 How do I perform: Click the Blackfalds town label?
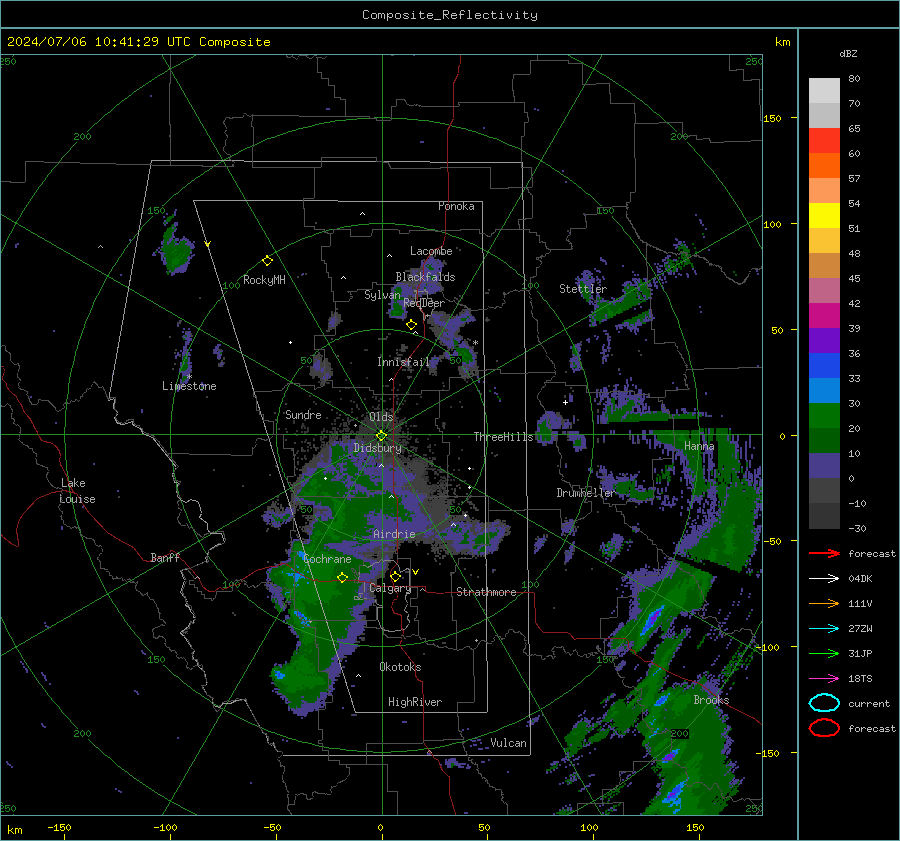[x=425, y=277]
